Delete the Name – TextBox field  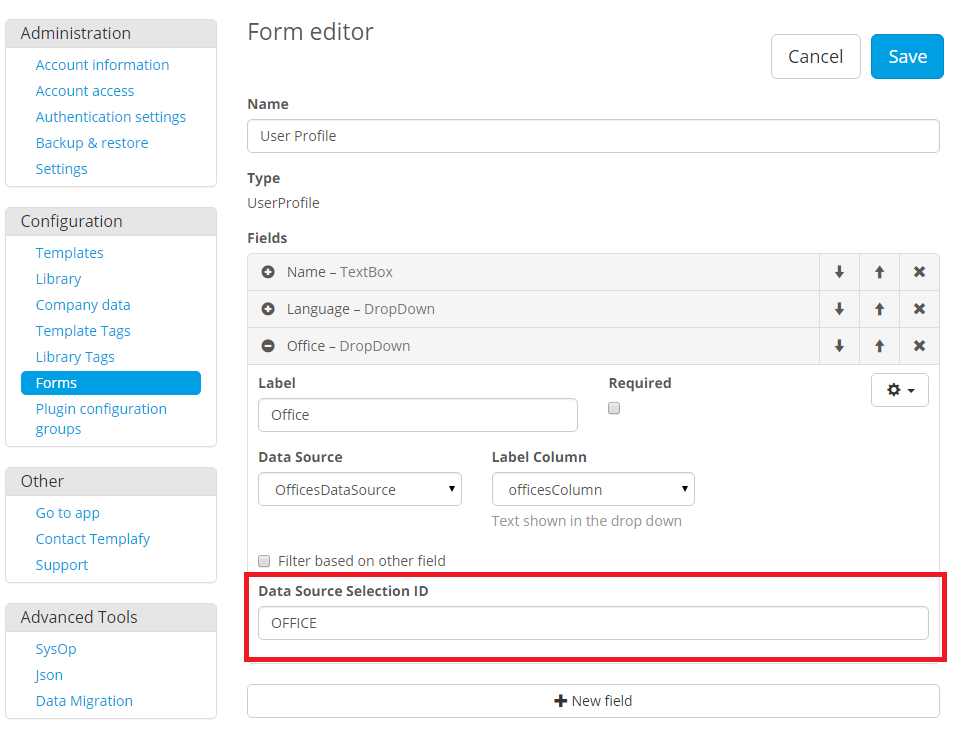click(x=919, y=271)
